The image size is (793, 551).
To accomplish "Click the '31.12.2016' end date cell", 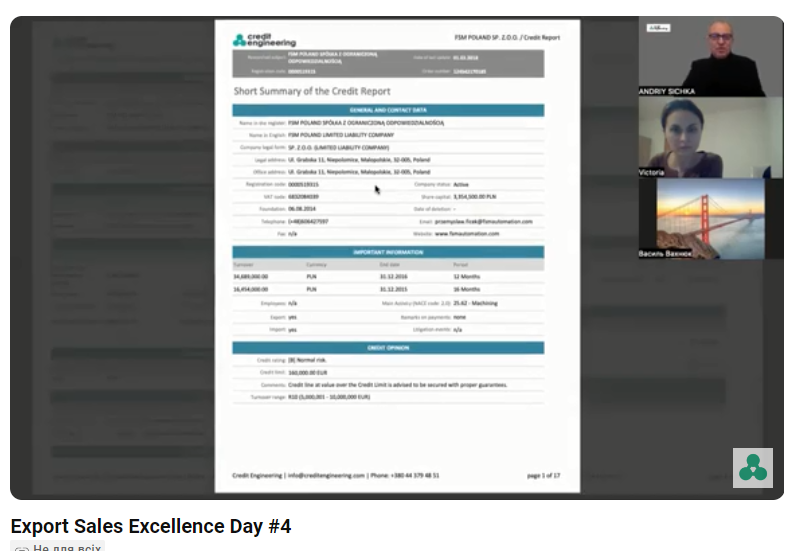I will point(393,277).
